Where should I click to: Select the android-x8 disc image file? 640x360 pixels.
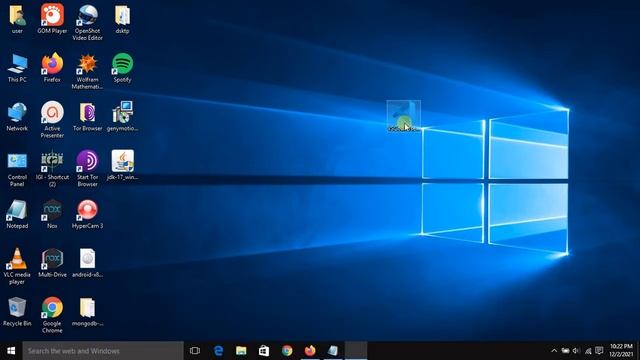click(x=87, y=263)
